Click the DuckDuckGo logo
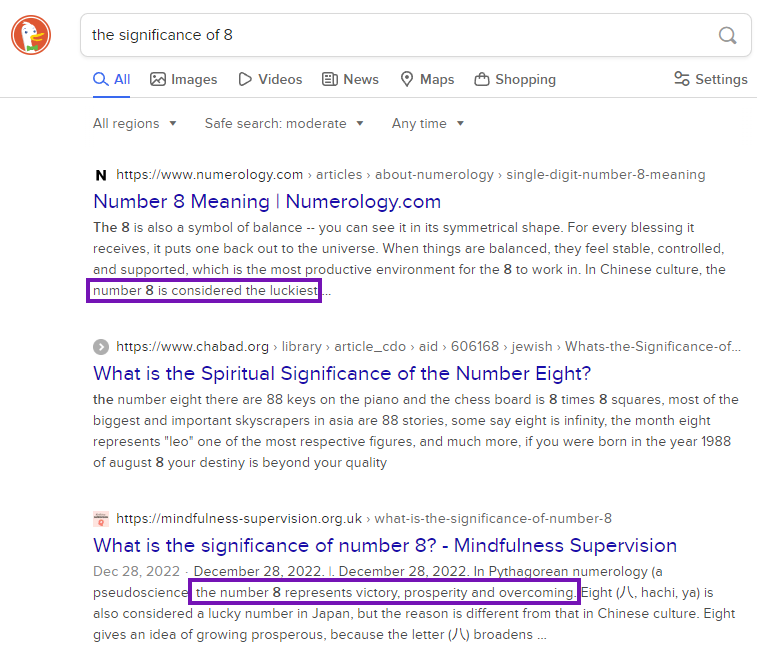Image resolution: width=757 pixels, height=664 pixels. 31,35
